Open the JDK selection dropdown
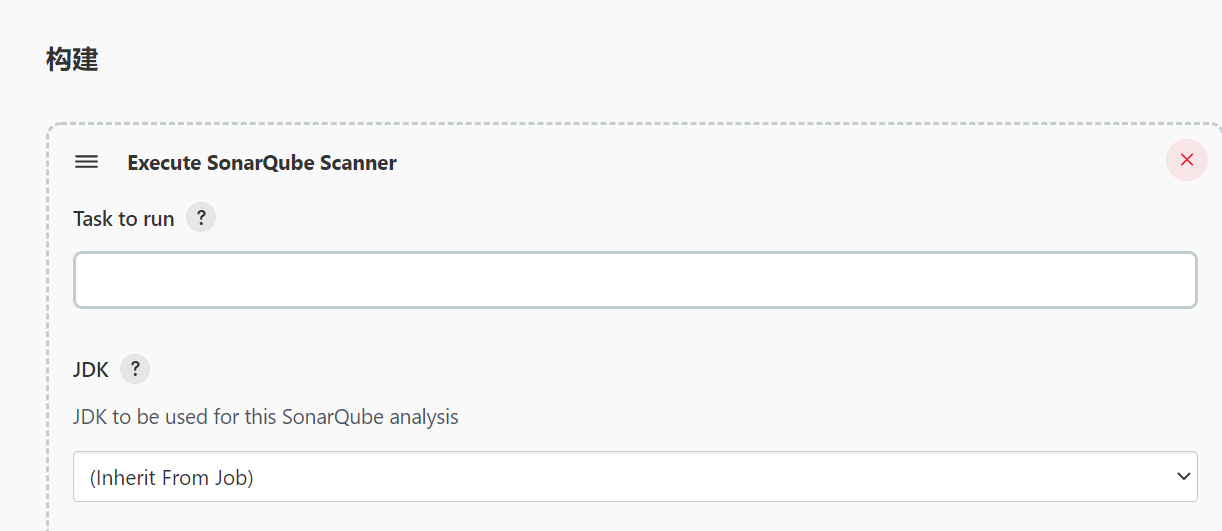 pyautogui.click(x=635, y=477)
